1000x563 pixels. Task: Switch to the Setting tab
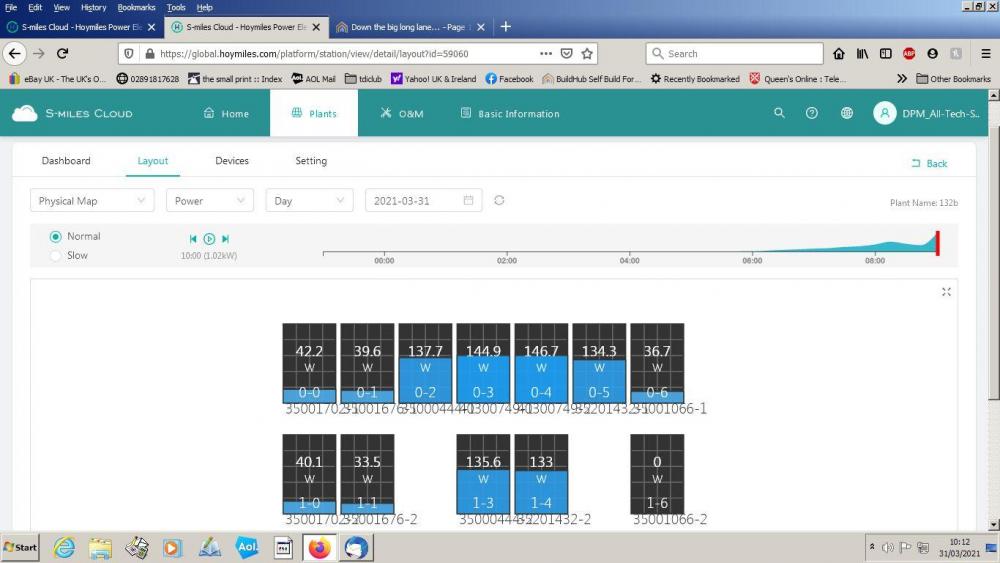tap(311, 161)
